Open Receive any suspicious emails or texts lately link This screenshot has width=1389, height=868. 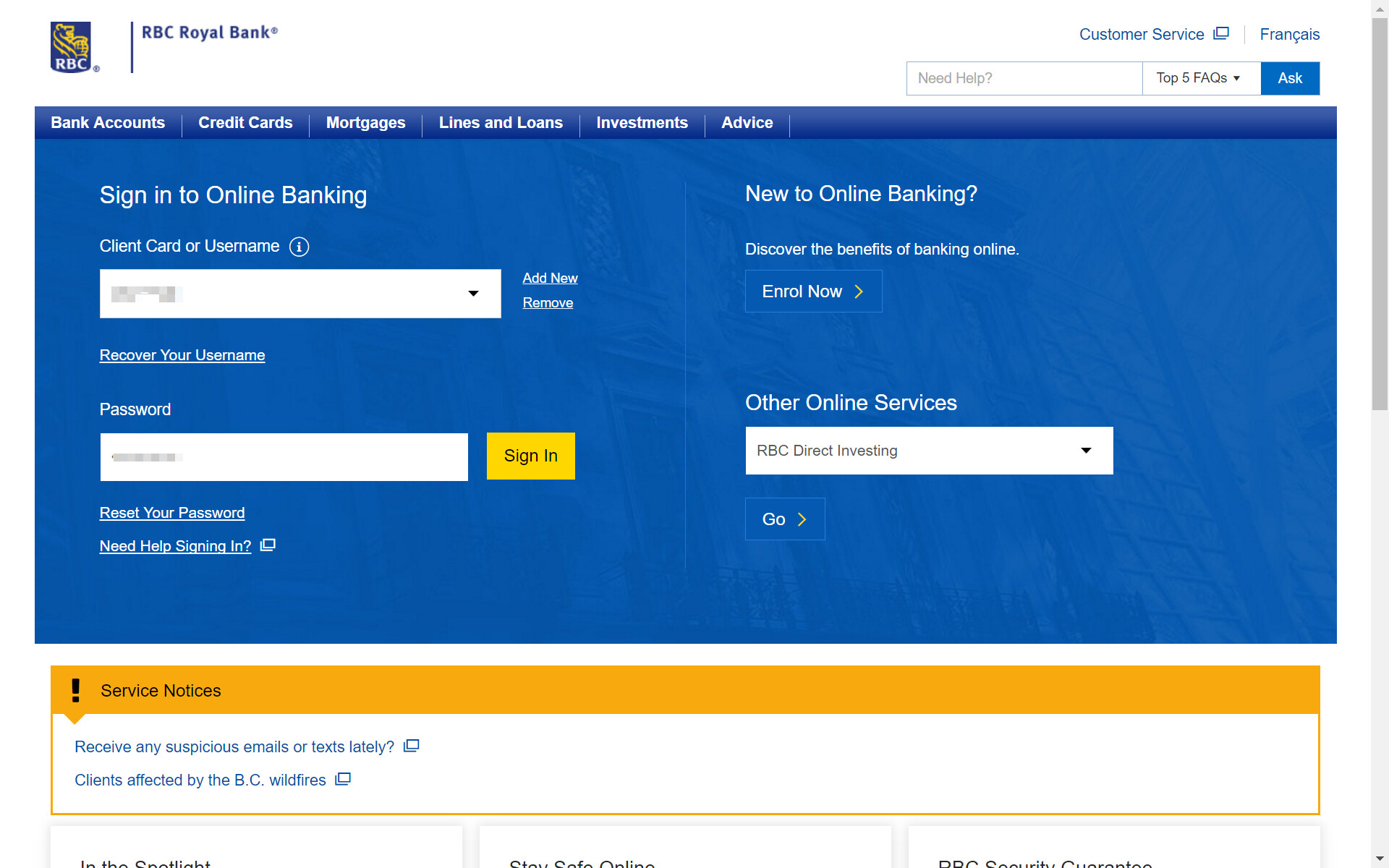pyautogui.click(x=234, y=746)
